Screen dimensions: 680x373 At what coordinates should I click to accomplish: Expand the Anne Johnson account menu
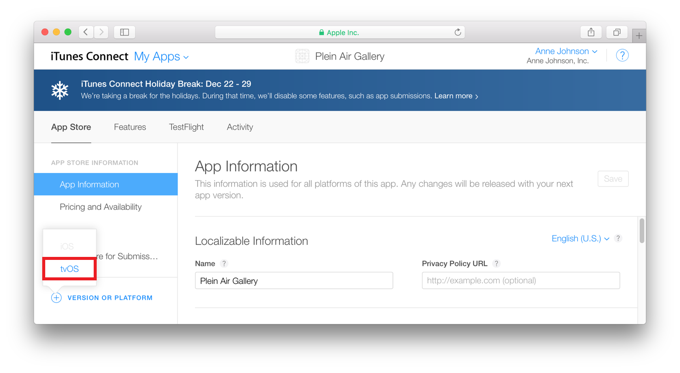566,51
